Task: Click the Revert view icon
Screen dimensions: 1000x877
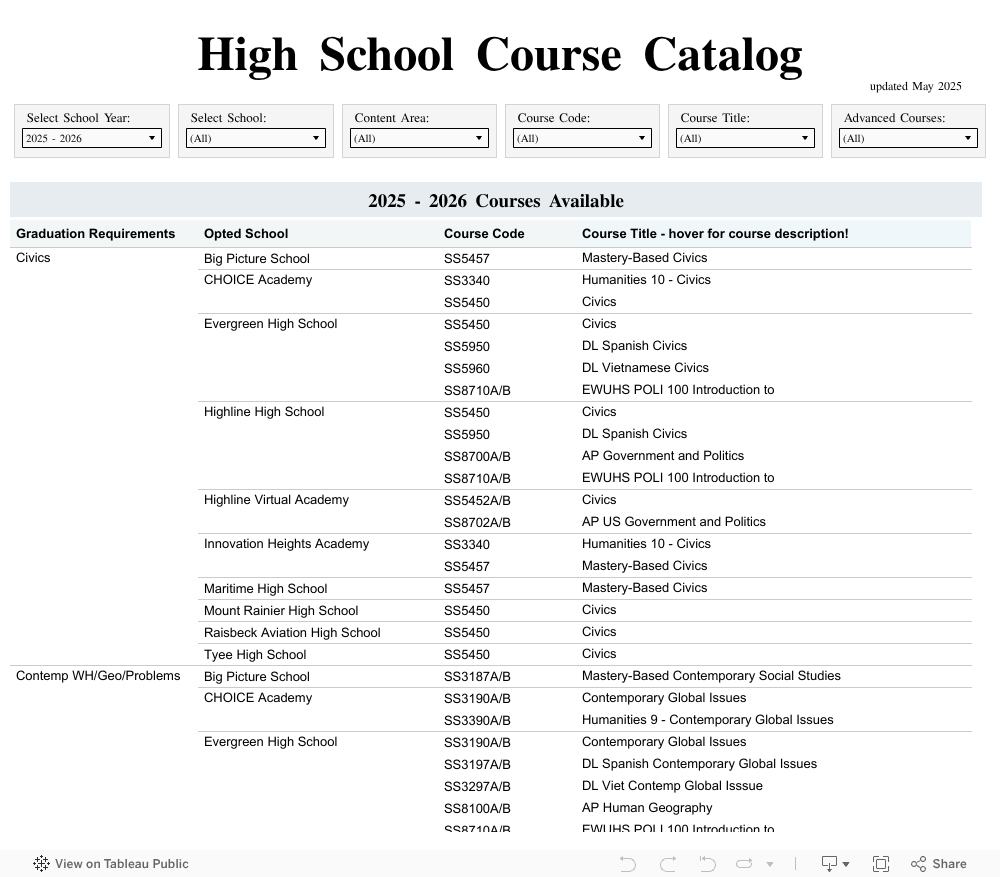Action: (707, 864)
